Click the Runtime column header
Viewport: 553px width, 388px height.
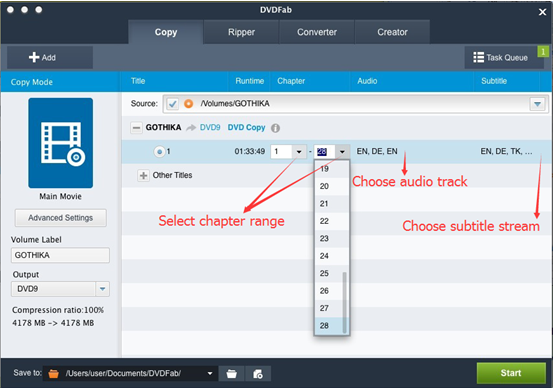250,81
